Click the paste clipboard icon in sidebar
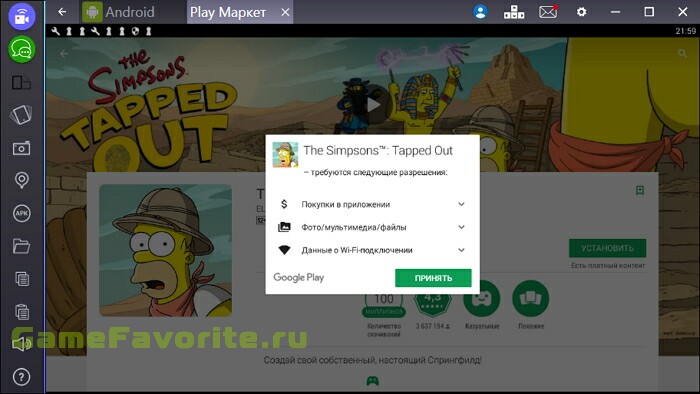700x394 pixels. pos(21,311)
